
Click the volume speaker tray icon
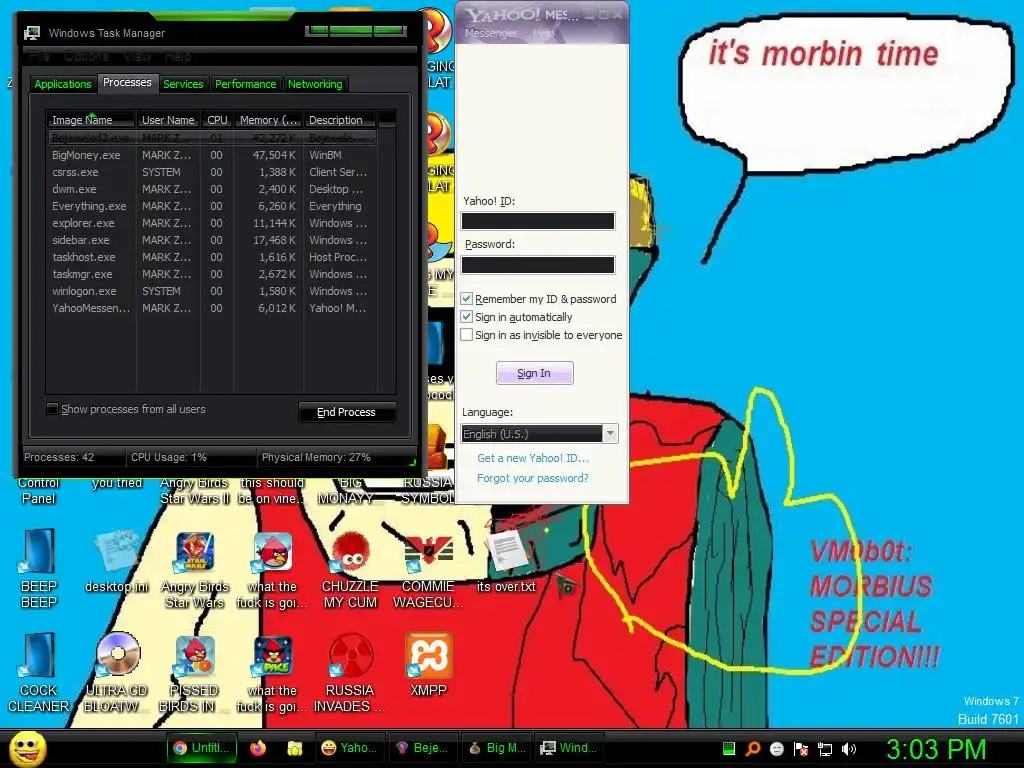[849, 748]
